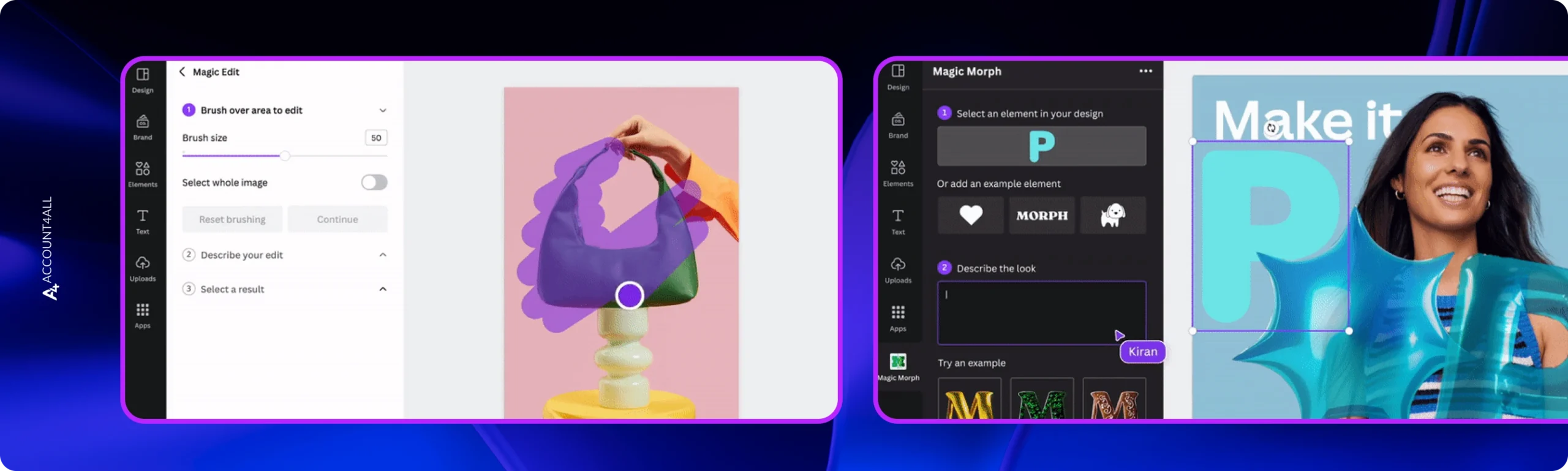
Task: Click Continue button in Magic Edit
Action: [337, 219]
